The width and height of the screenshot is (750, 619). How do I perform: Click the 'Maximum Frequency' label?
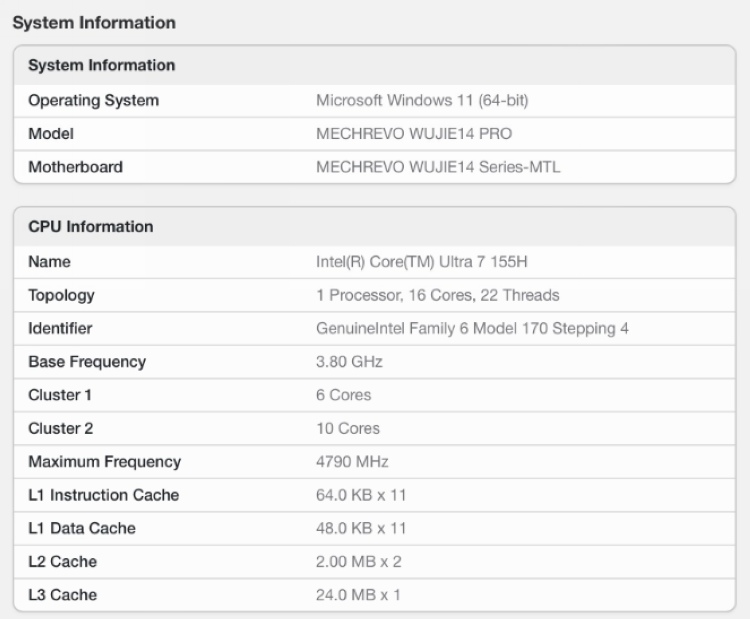click(105, 462)
